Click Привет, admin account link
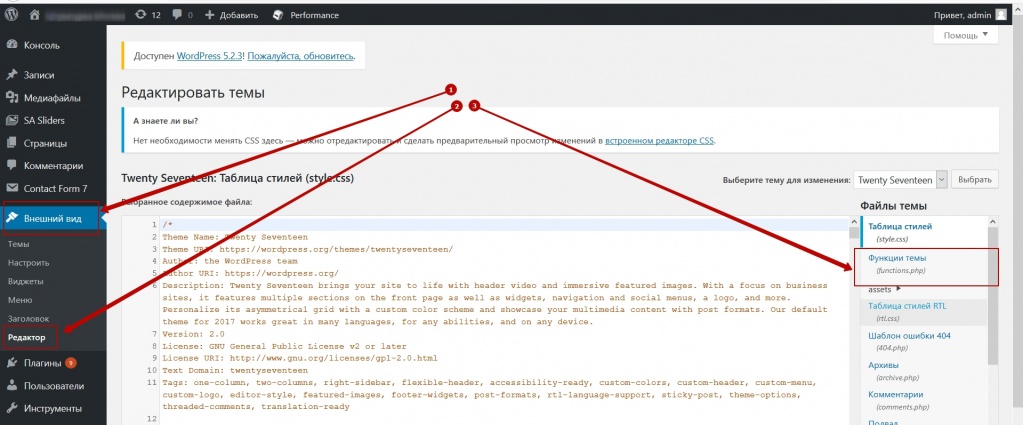Viewport: 1023px width, 425px height. click(964, 14)
